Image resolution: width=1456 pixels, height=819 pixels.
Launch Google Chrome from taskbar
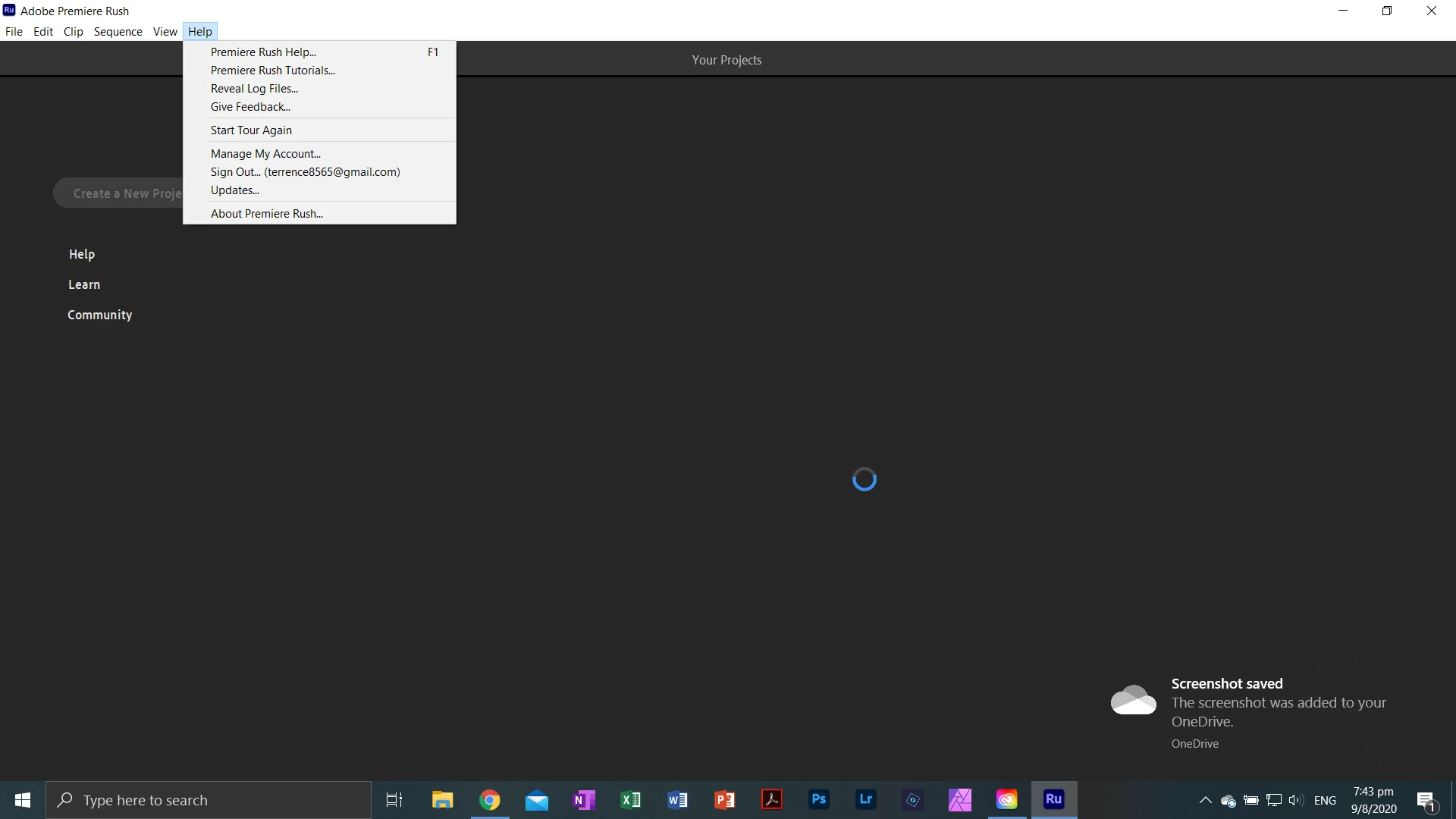pyautogui.click(x=490, y=799)
